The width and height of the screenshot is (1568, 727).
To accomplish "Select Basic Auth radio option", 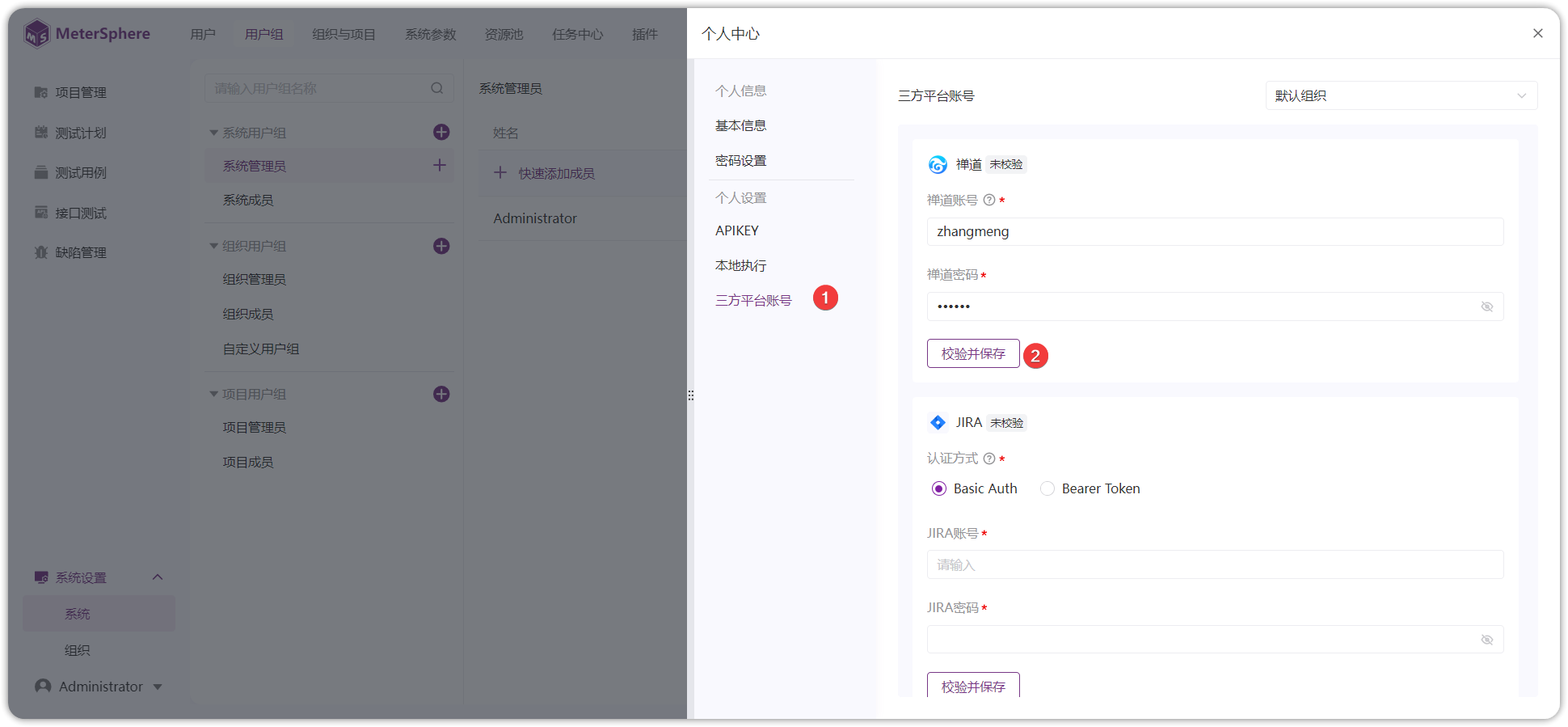I will (x=939, y=488).
